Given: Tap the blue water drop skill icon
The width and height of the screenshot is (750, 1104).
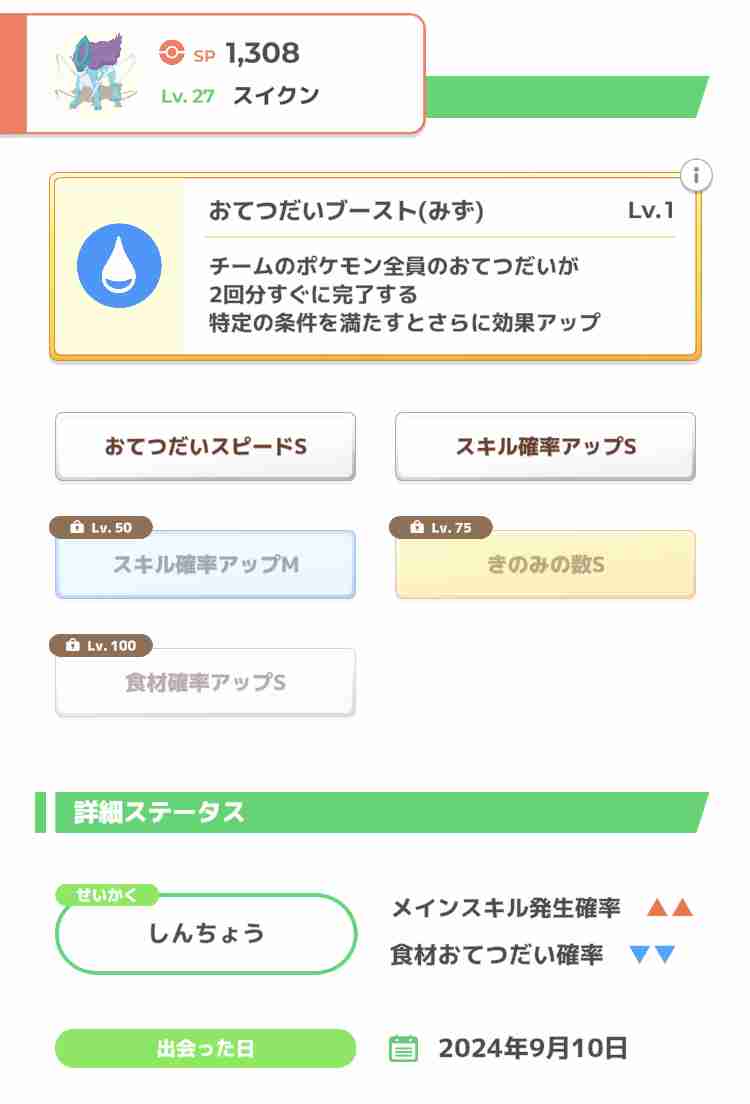Looking at the screenshot, I should (x=119, y=265).
